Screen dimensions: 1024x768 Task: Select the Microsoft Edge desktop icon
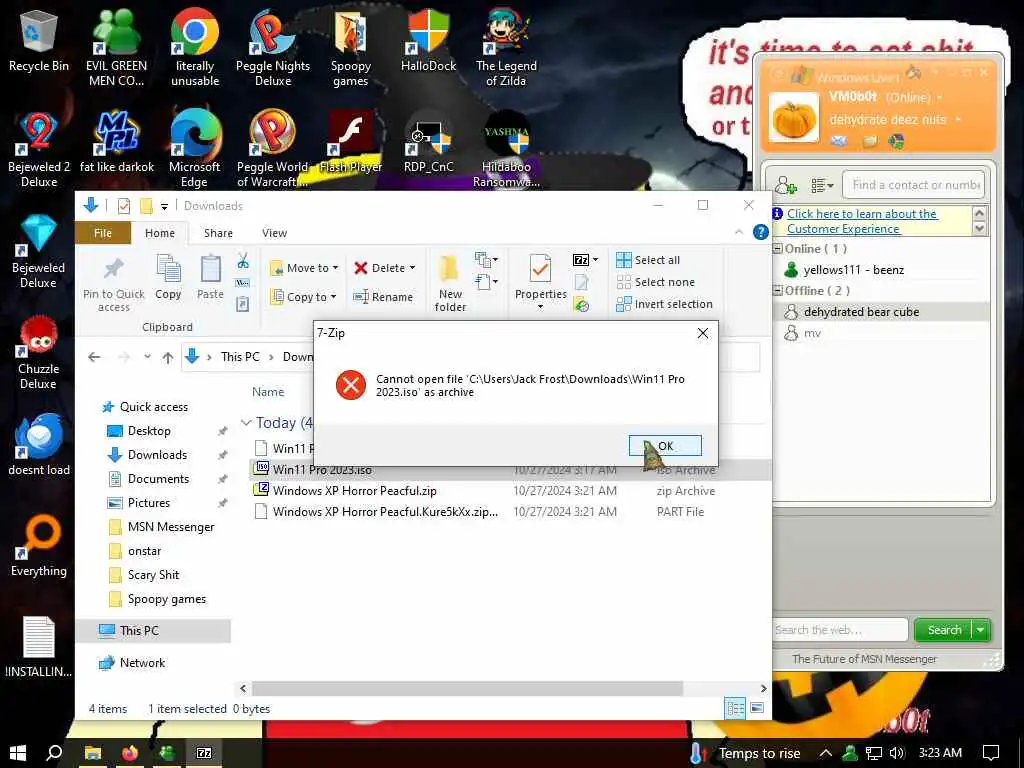195,149
